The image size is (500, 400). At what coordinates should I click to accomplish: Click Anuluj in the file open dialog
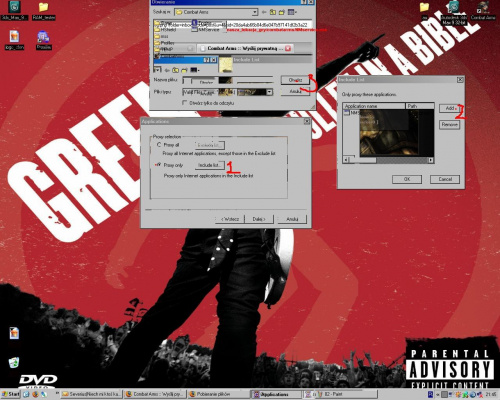(295, 91)
